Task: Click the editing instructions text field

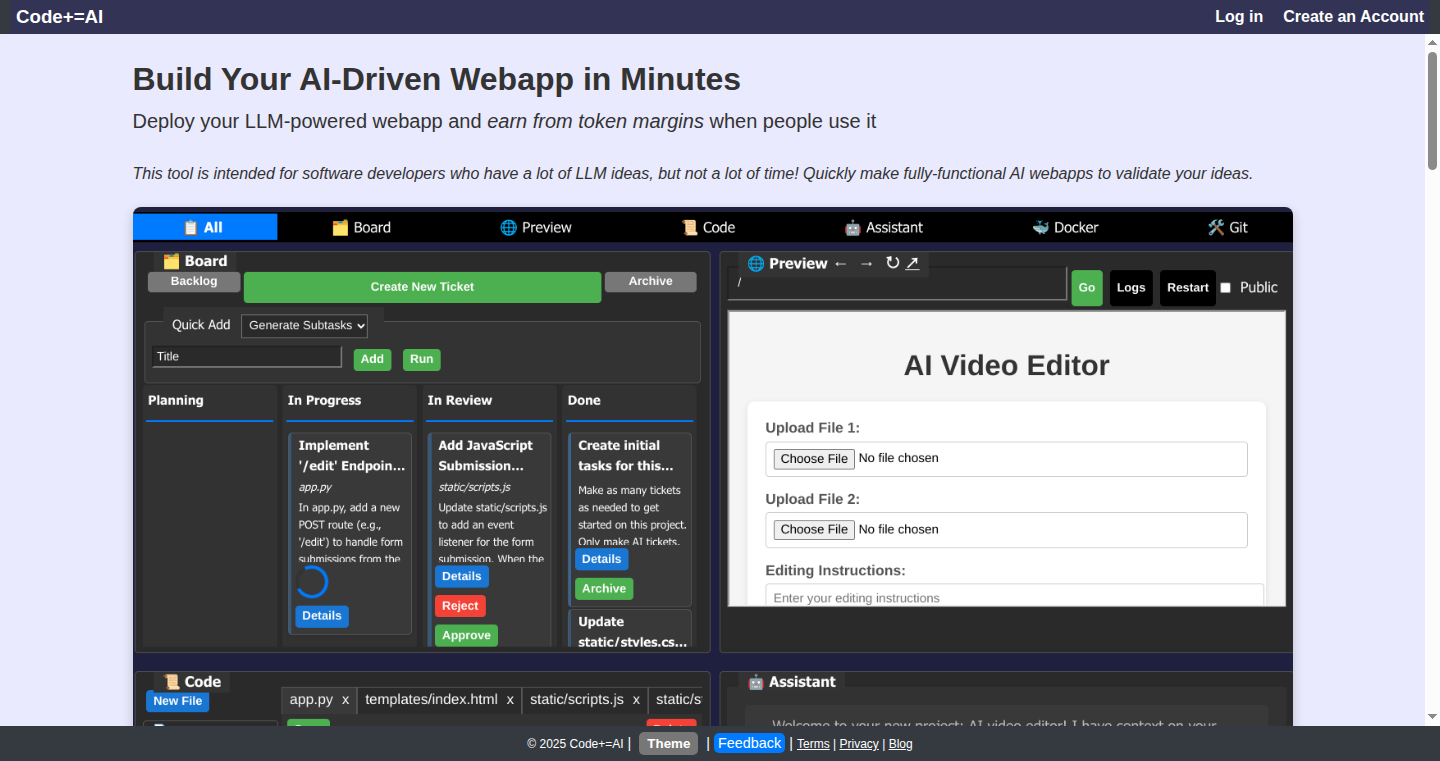Action: pos(1015,596)
